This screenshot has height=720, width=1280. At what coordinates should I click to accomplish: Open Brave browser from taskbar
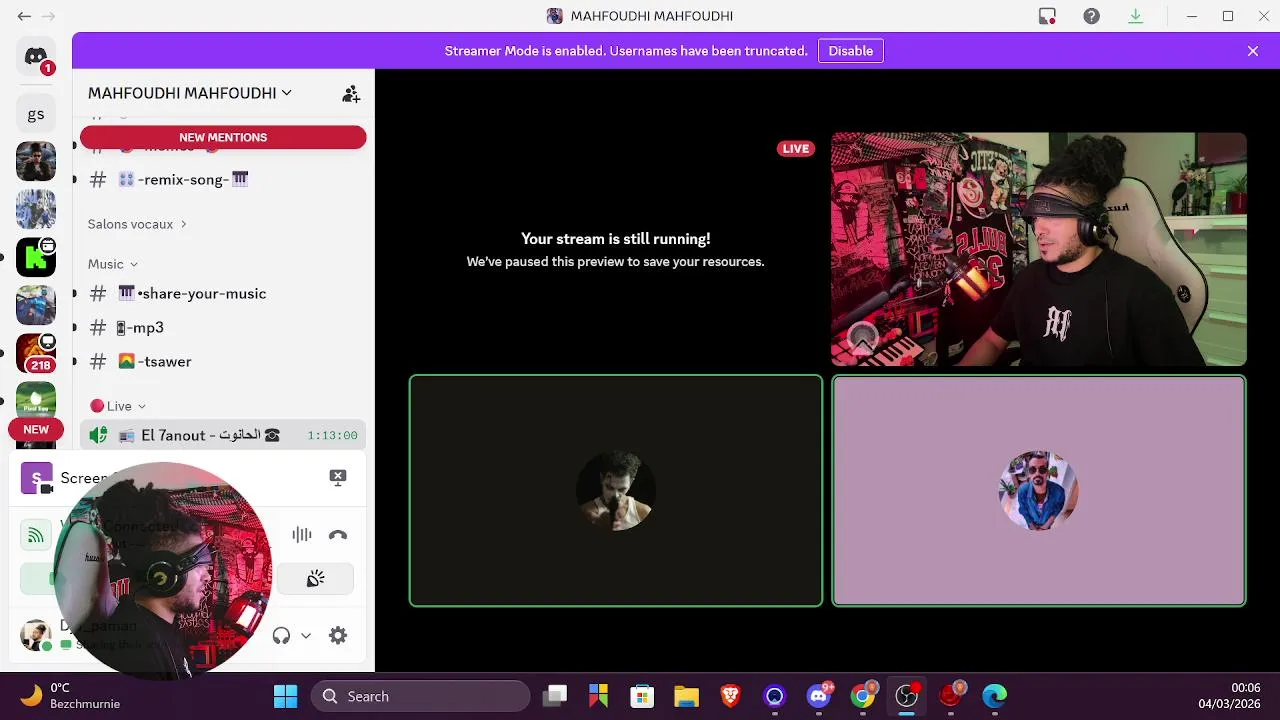click(731, 696)
